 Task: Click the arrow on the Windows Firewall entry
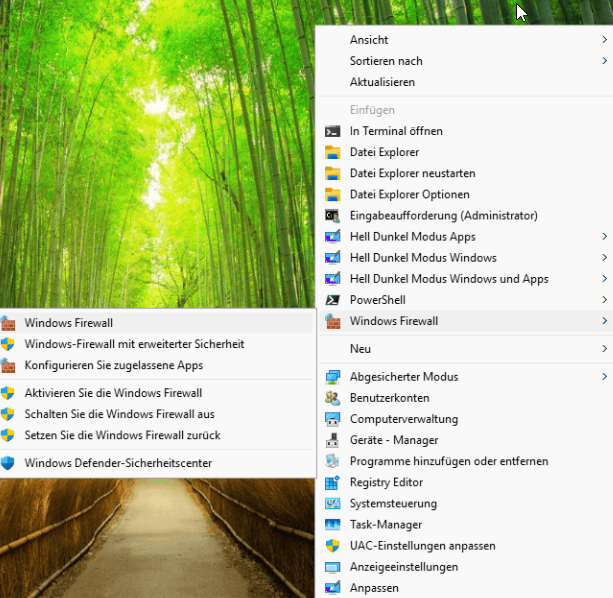(604, 321)
